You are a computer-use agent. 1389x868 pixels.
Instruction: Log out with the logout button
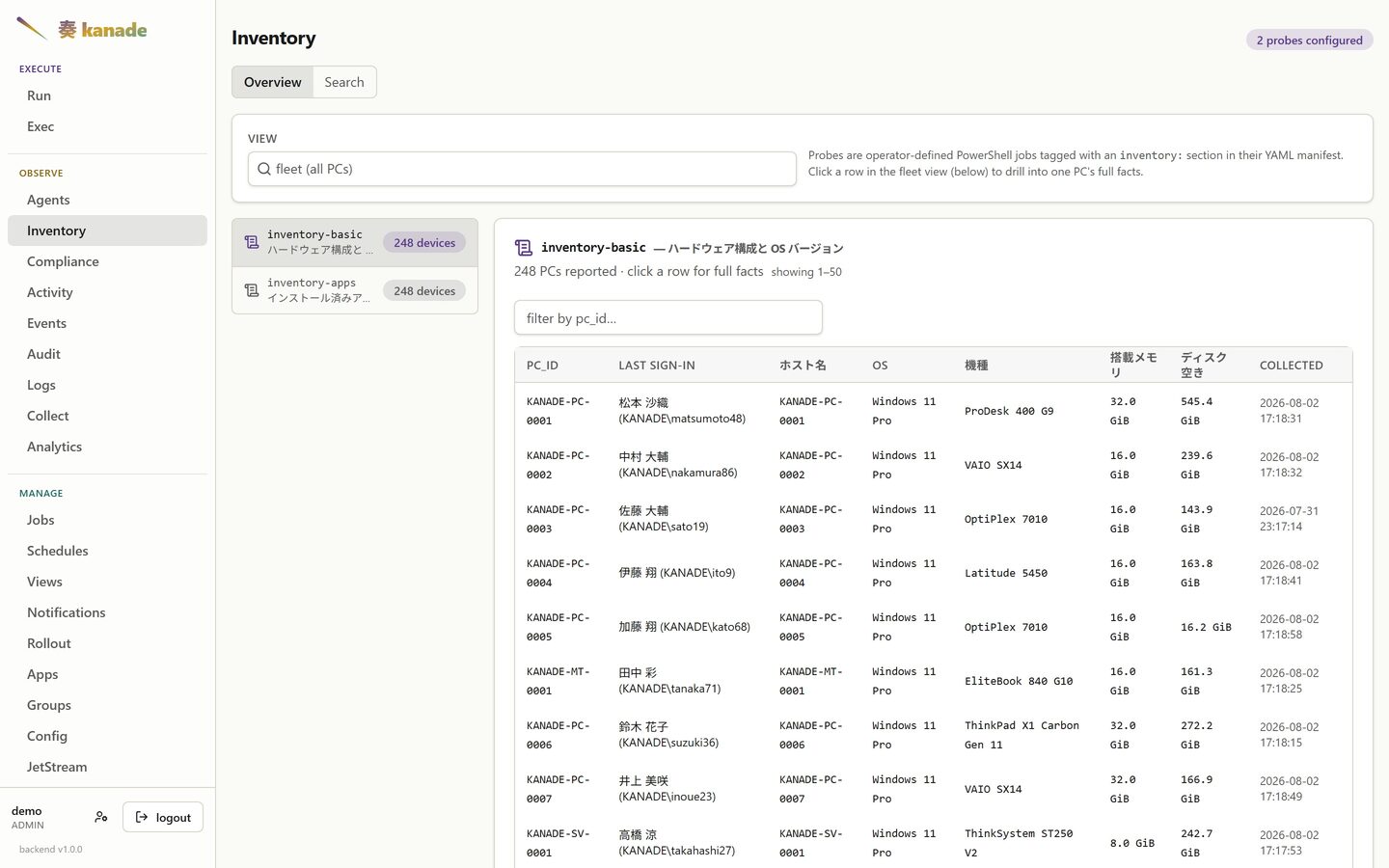[163, 817]
